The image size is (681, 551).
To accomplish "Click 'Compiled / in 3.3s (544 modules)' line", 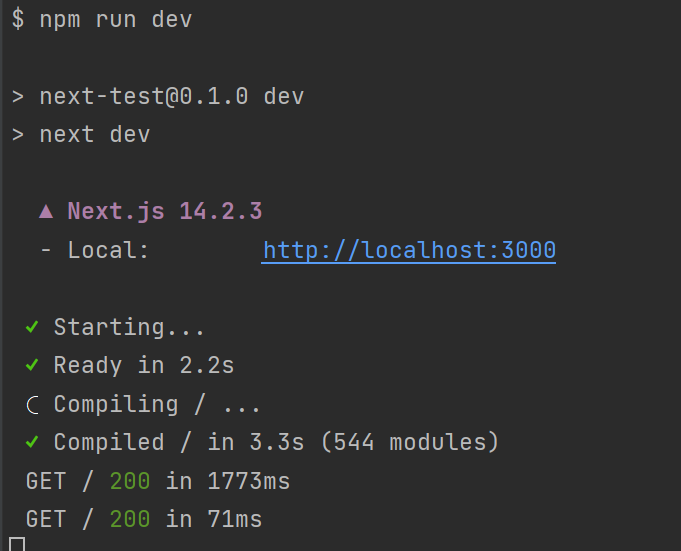I will click(x=276, y=442).
